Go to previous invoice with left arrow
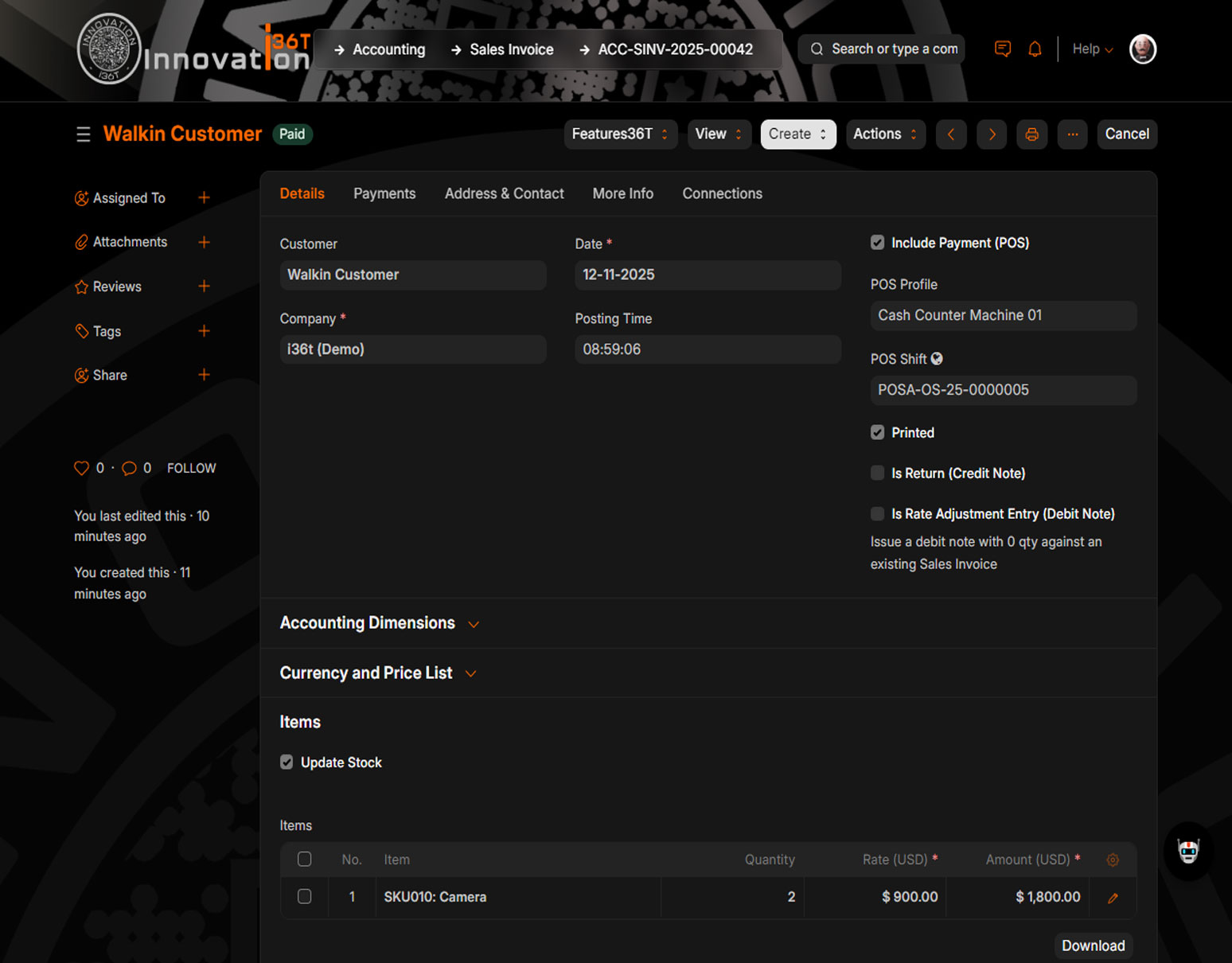This screenshot has height=963, width=1232. pos(951,135)
